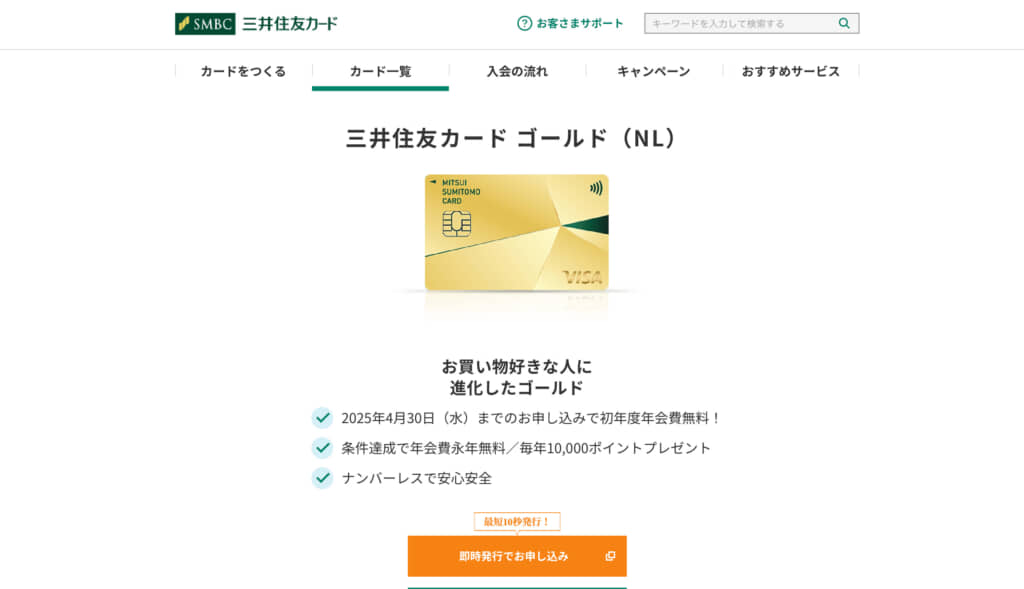
Task: Click the 即時発行でお申し込み orange button
Action: point(517,556)
